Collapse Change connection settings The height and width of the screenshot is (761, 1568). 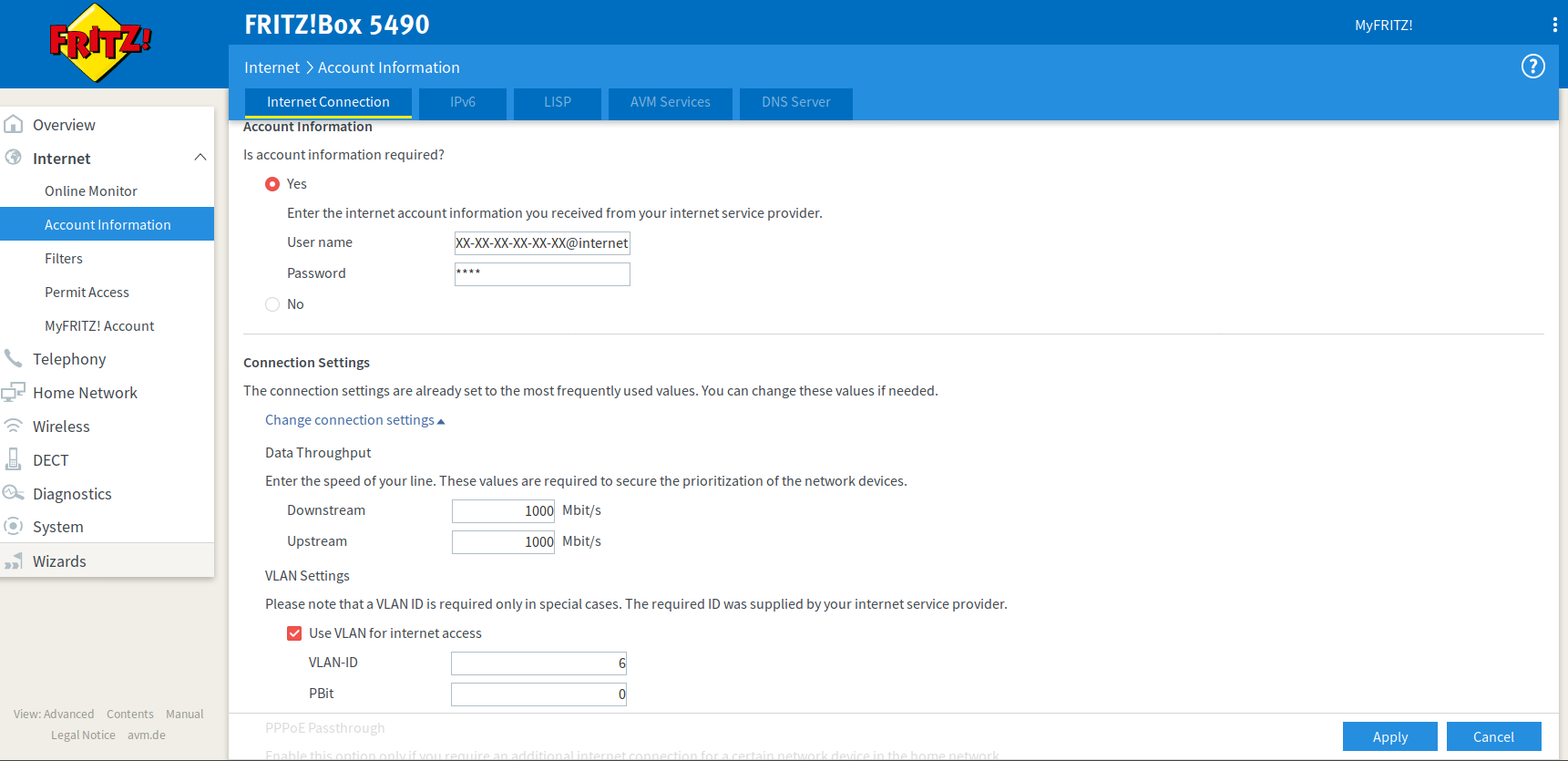pos(354,420)
